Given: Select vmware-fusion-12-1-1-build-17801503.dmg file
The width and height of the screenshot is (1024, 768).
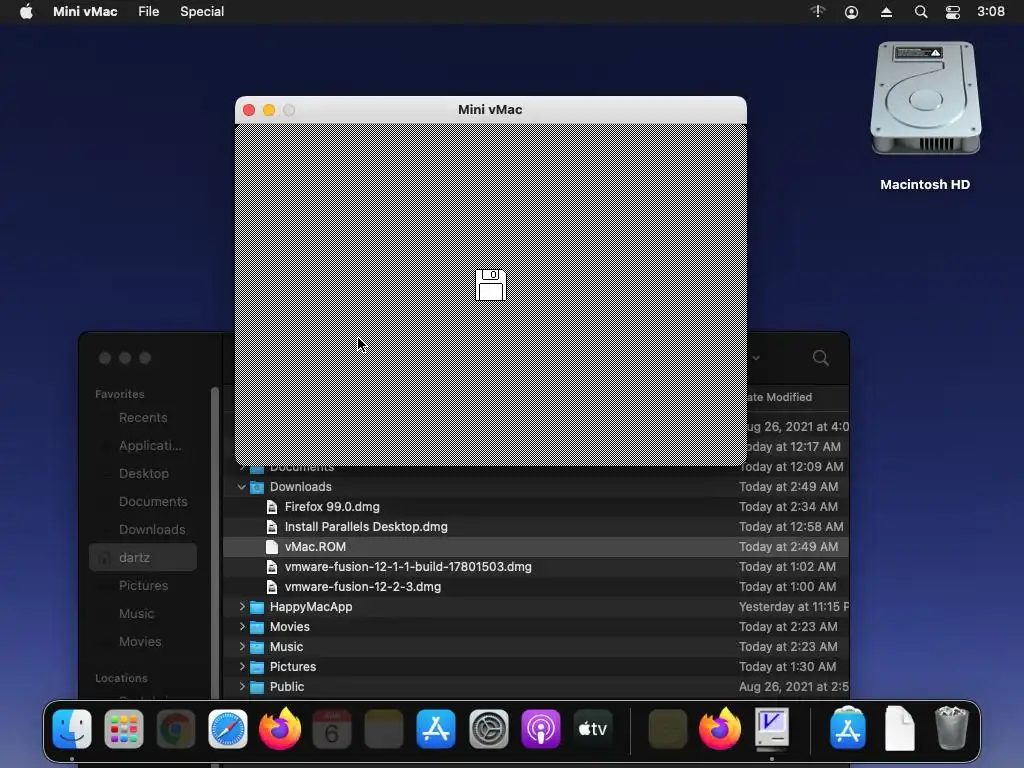Looking at the screenshot, I should click(536, 567).
